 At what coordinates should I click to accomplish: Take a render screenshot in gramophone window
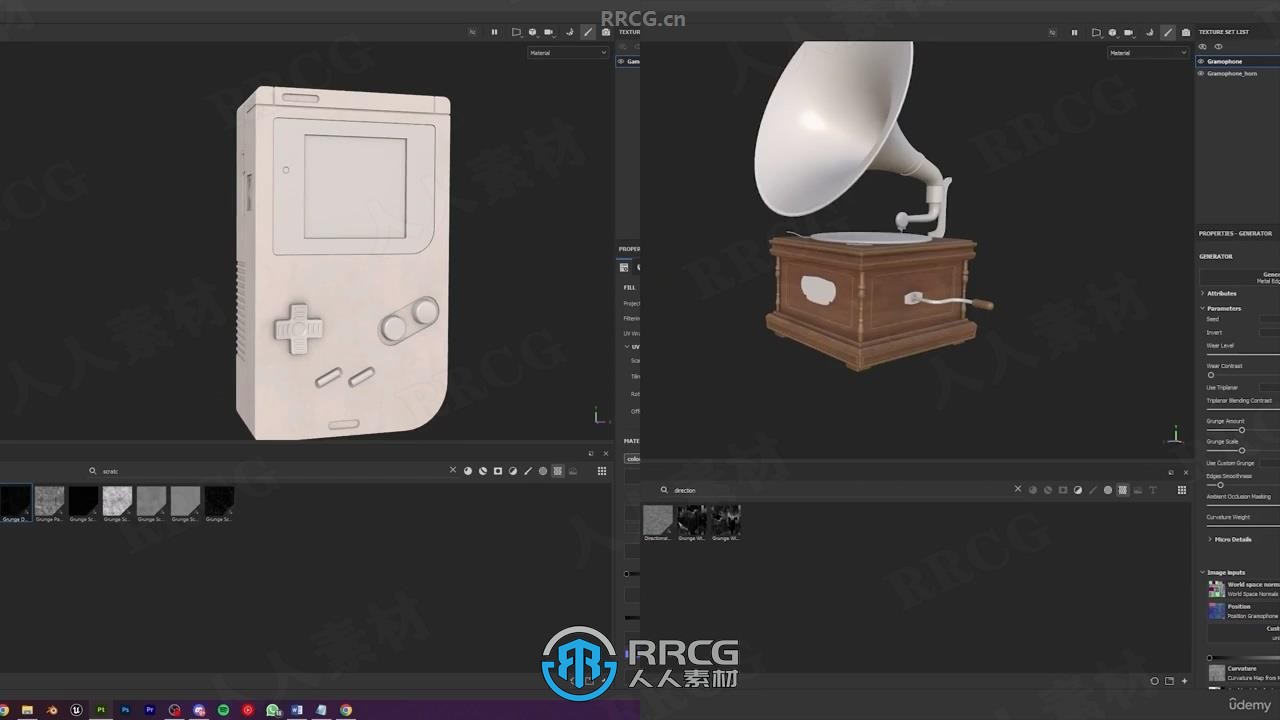[x=1186, y=32]
